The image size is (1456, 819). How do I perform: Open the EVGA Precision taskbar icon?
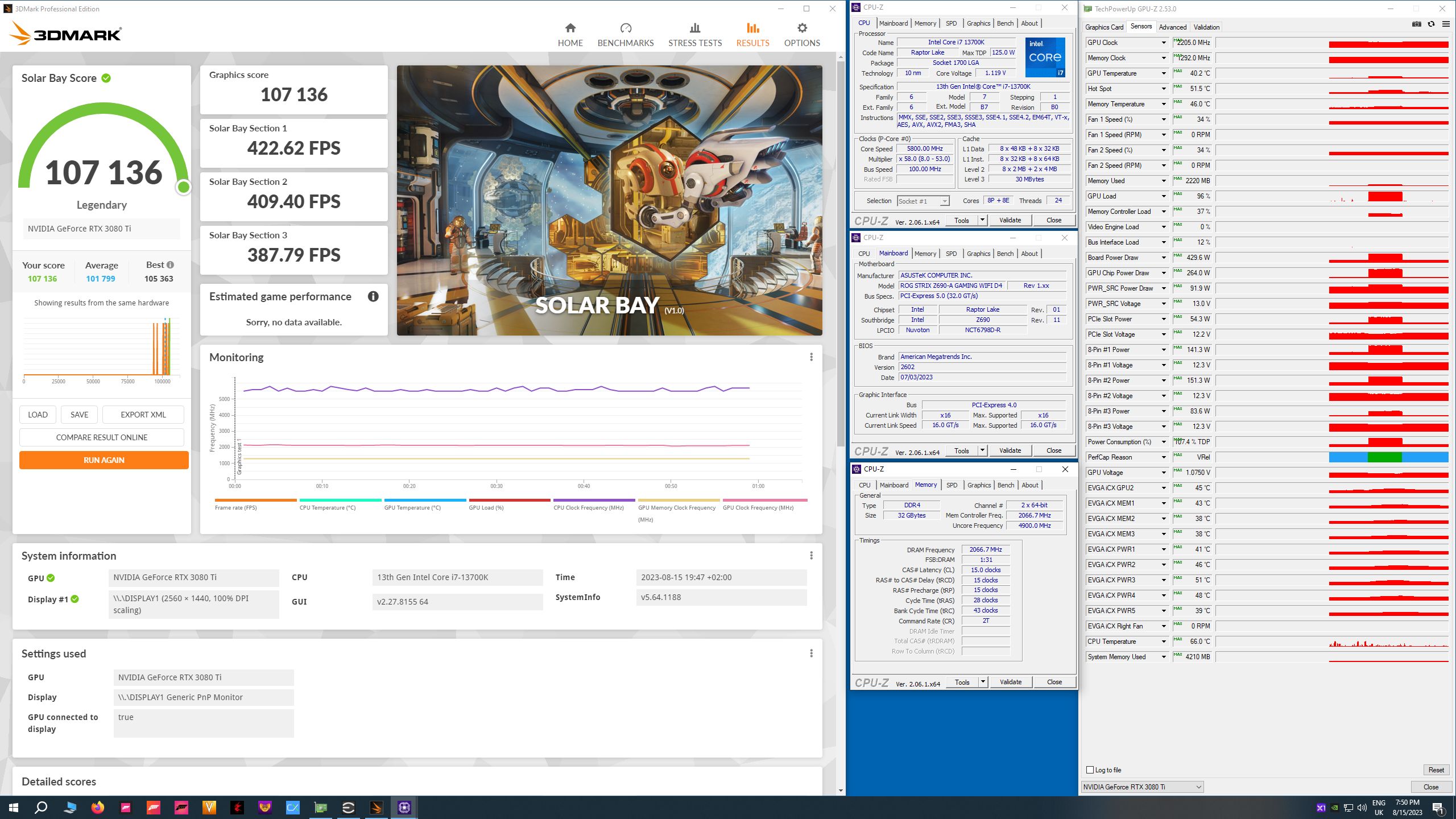[348, 807]
